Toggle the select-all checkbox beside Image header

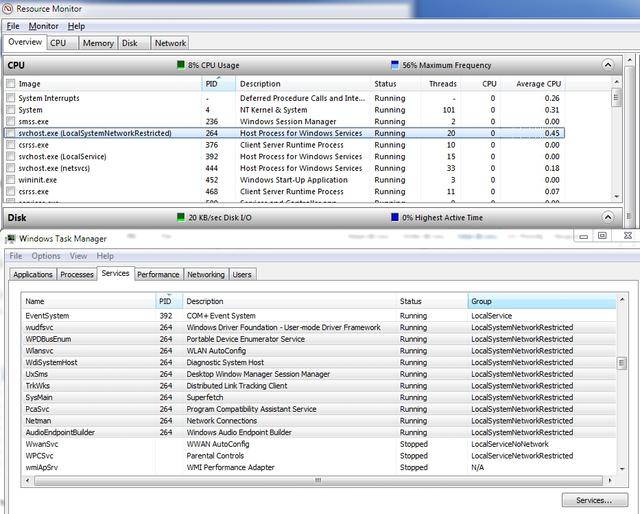click(11, 84)
